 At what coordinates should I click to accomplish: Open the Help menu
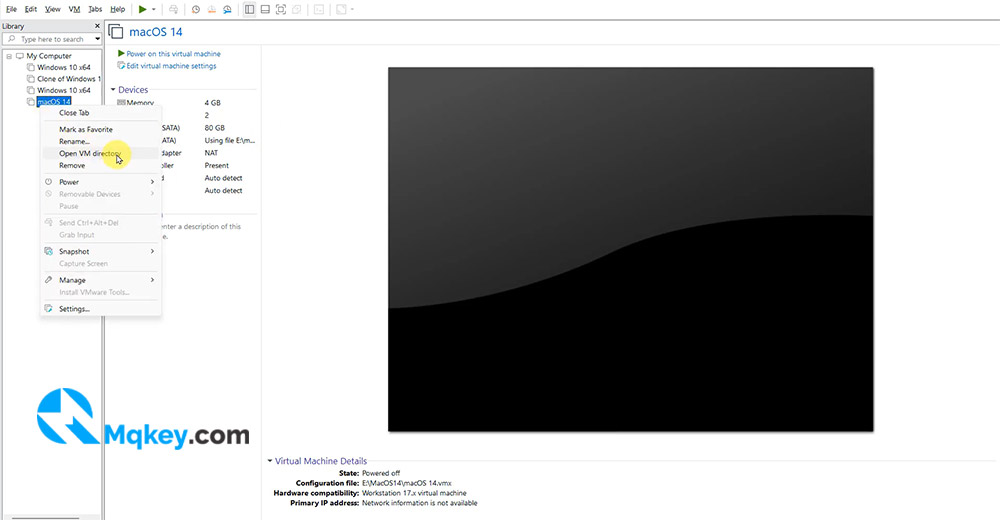[x=117, y=10]
